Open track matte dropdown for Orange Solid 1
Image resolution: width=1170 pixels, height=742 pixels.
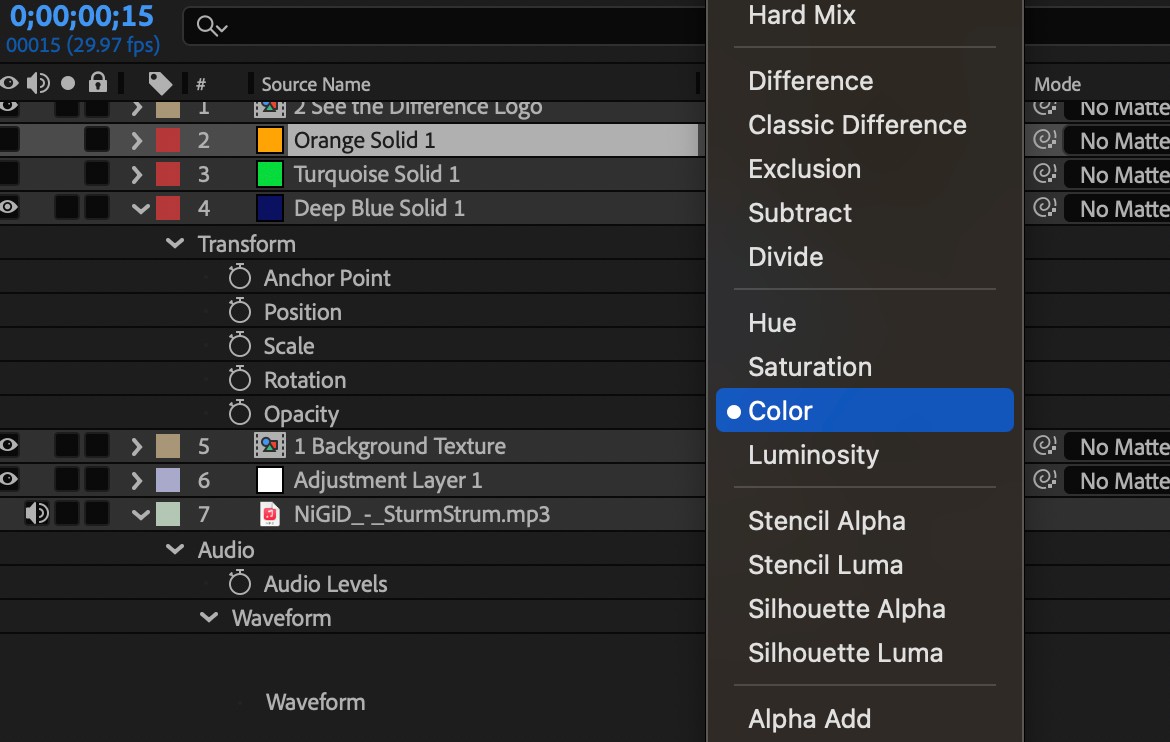click(1117, 141)
